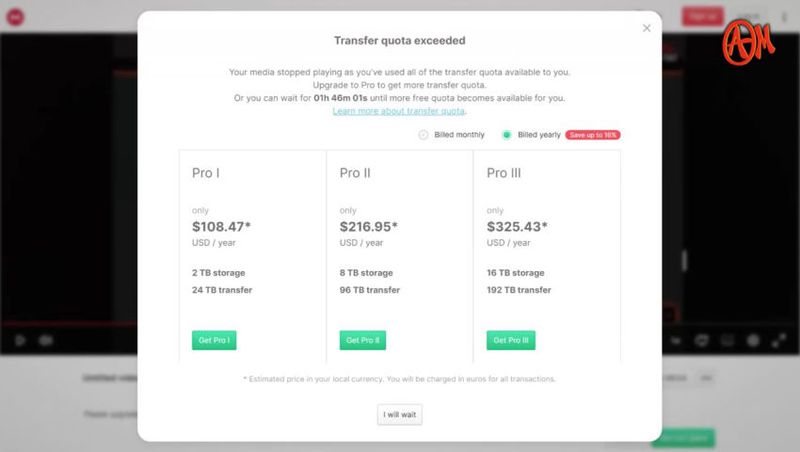
Task: Click the I will wait button
Action: pyautogui.click(x=399, y=415)
